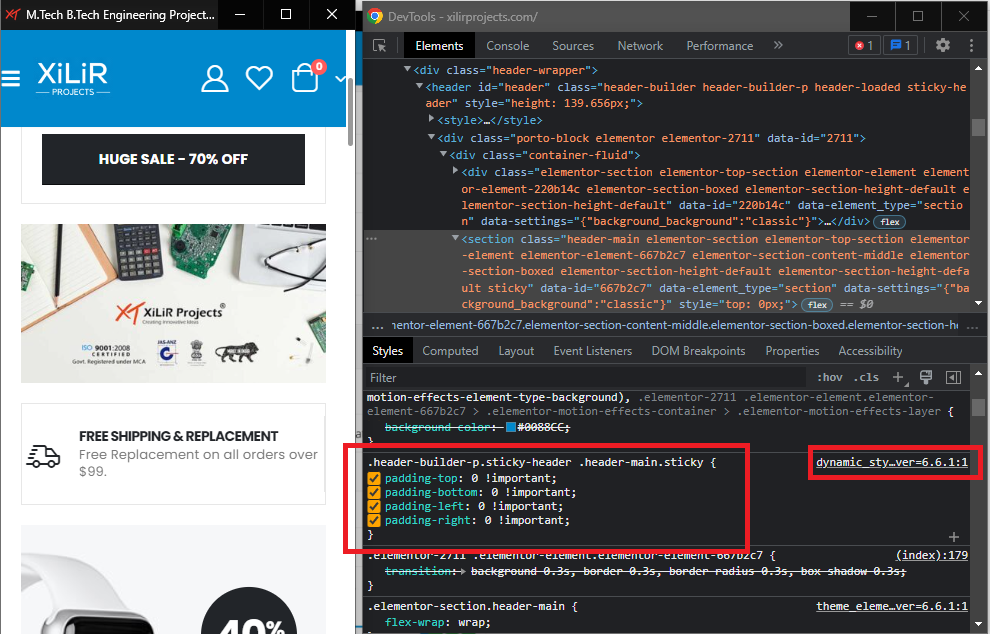Viewport: 990px width, 634px height.
Task: Open the shopping cart icon
Action: [305, 78]
